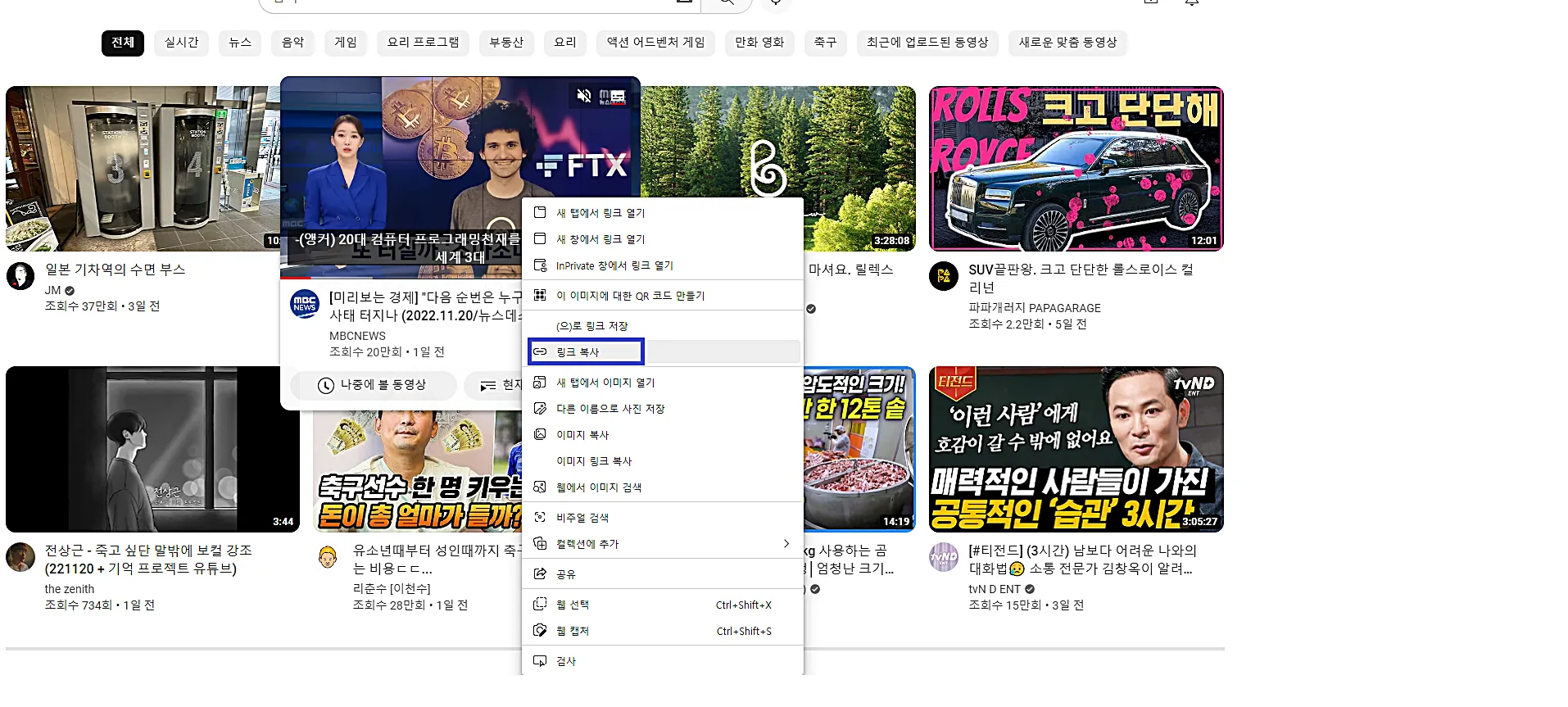This screenshot has height=707, width=1568.
Task: Select 공유 menu entry
Action: click(662, 574)
